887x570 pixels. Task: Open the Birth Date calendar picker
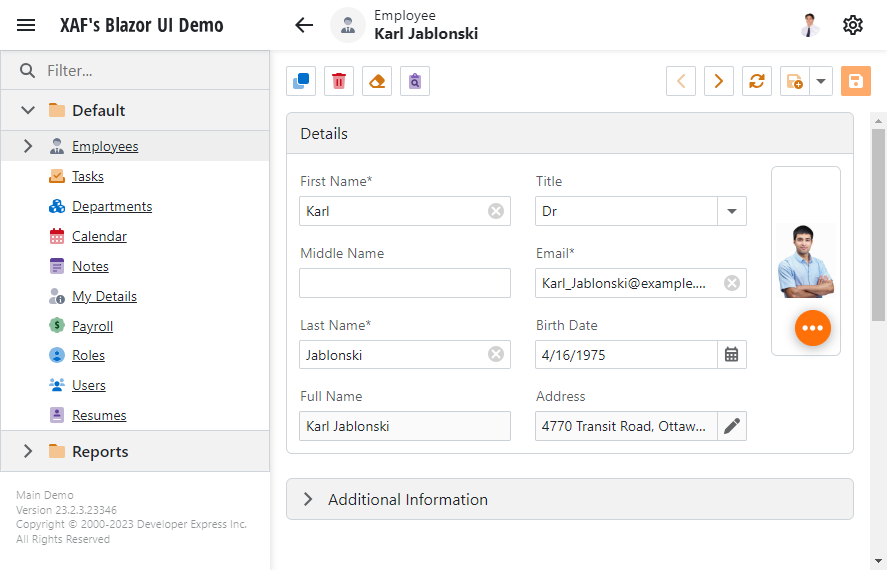point(731,355)
